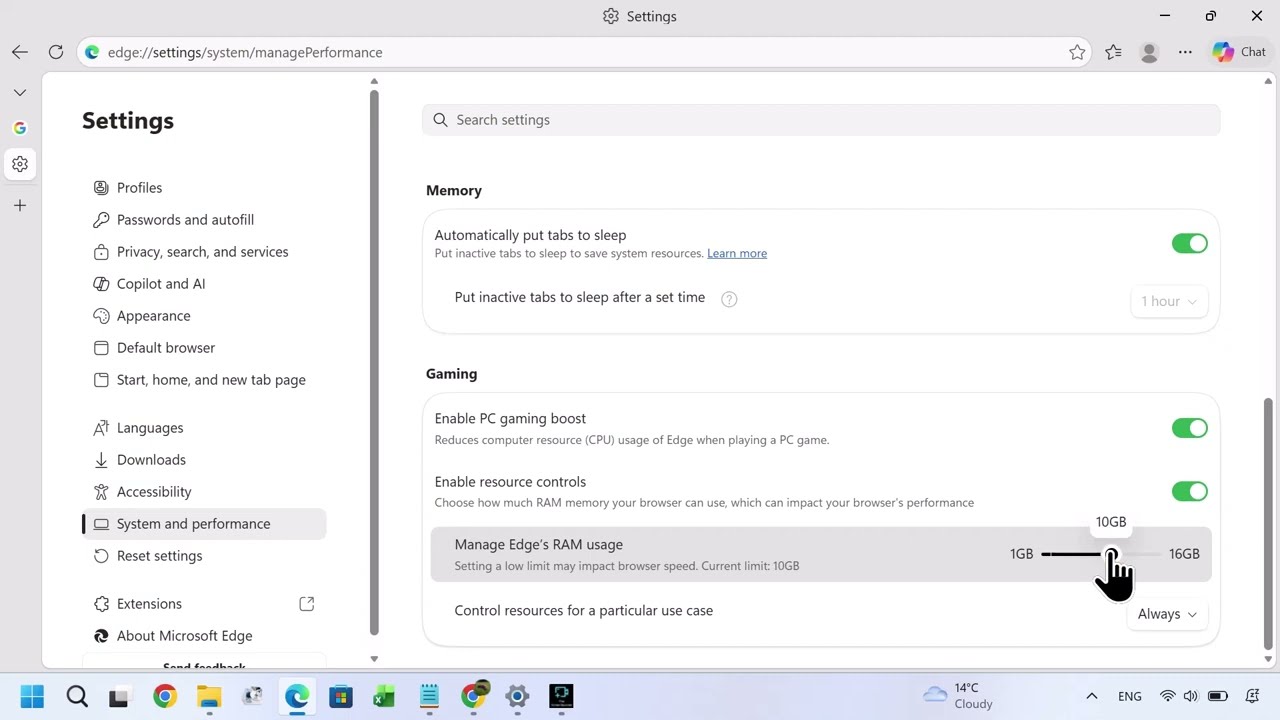Click the address bar URL
Viewport: 1280px width, 720px height.
coord(245,52)
